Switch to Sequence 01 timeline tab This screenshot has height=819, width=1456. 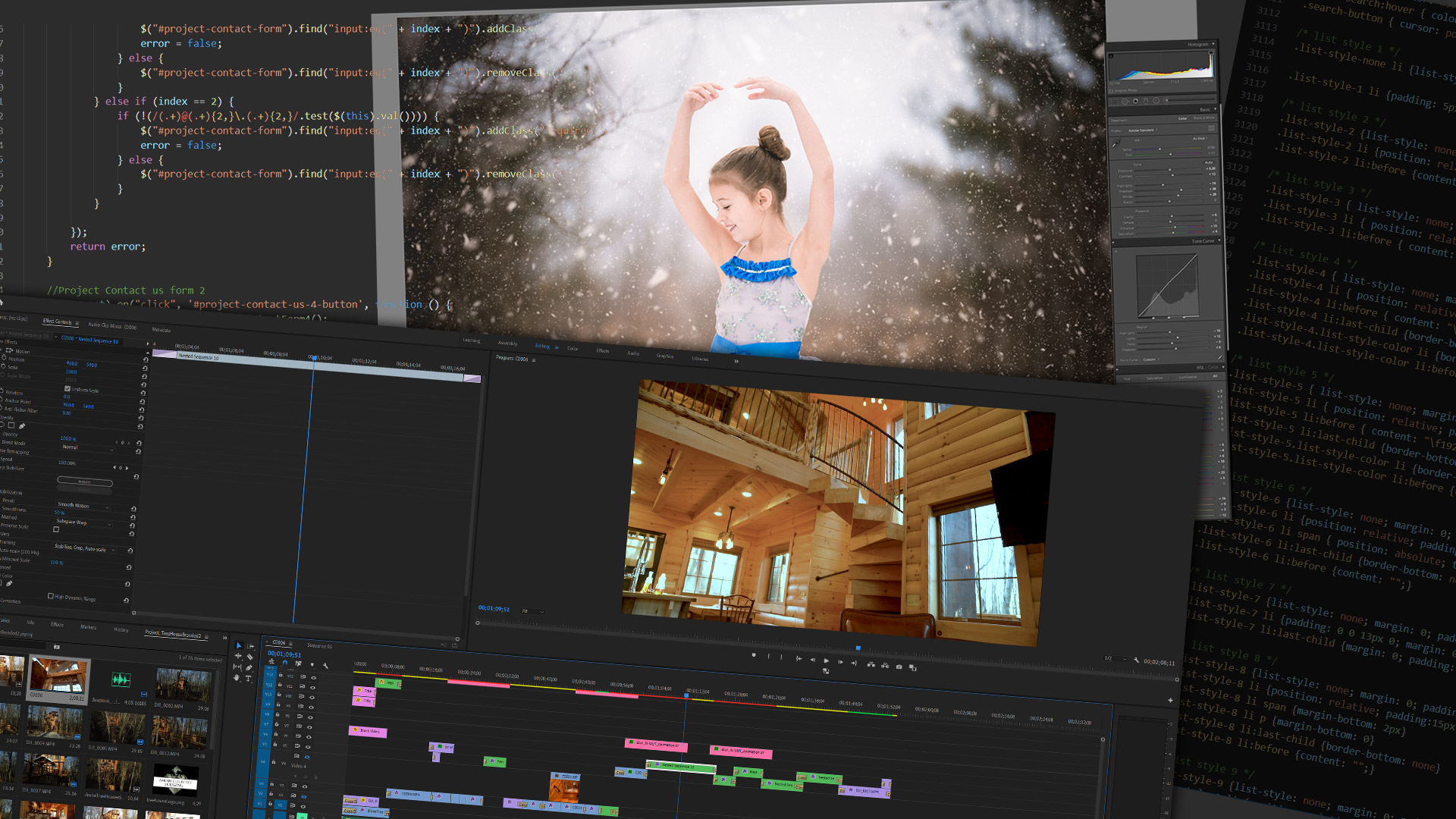(x=319, y=646)
